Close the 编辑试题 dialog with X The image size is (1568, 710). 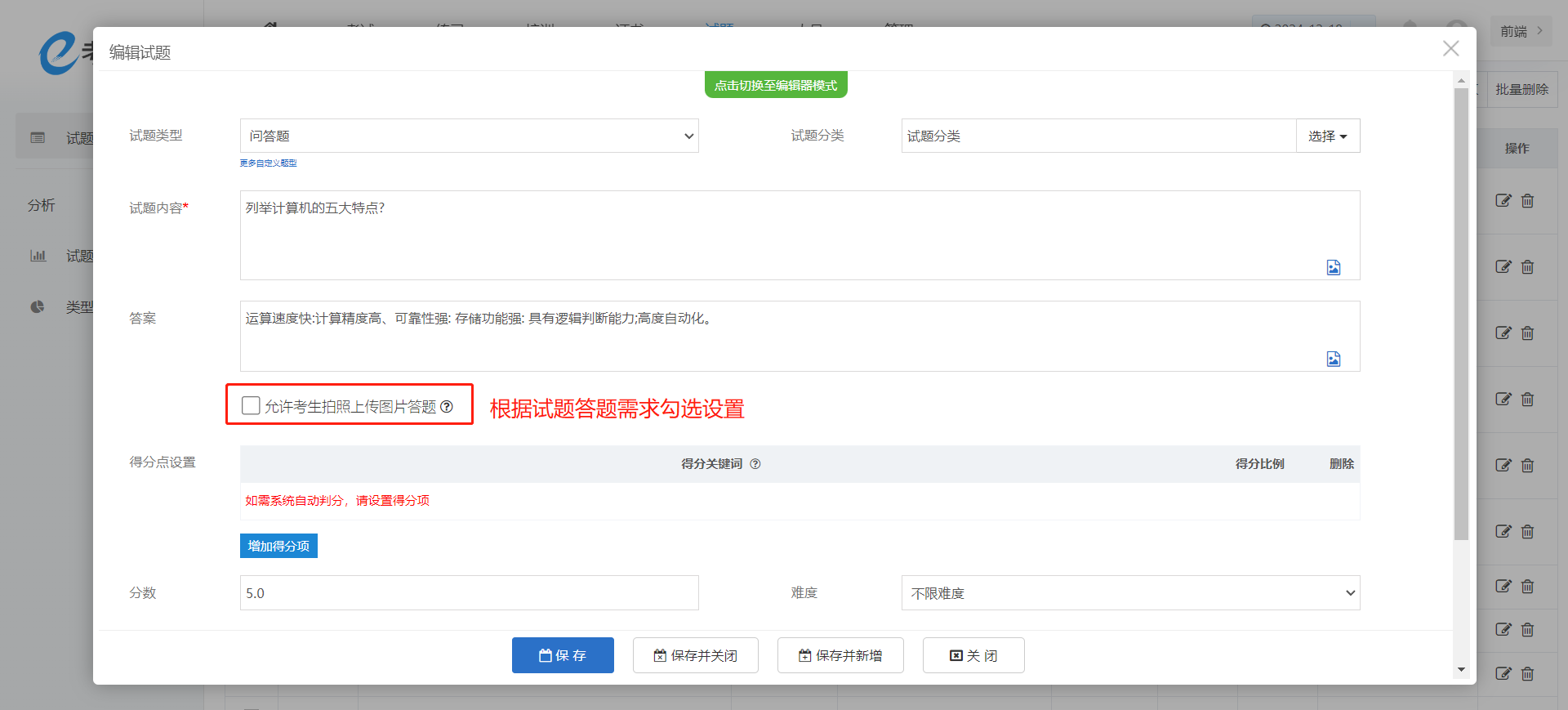[1450, 49]
